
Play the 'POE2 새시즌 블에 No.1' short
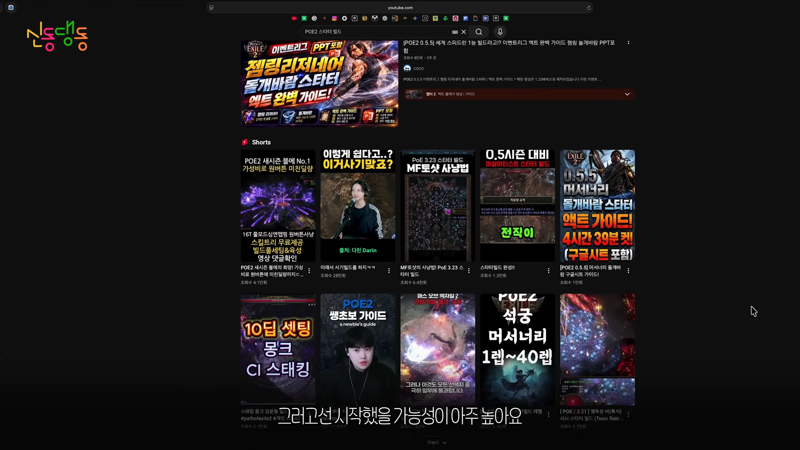pos(278,206)
